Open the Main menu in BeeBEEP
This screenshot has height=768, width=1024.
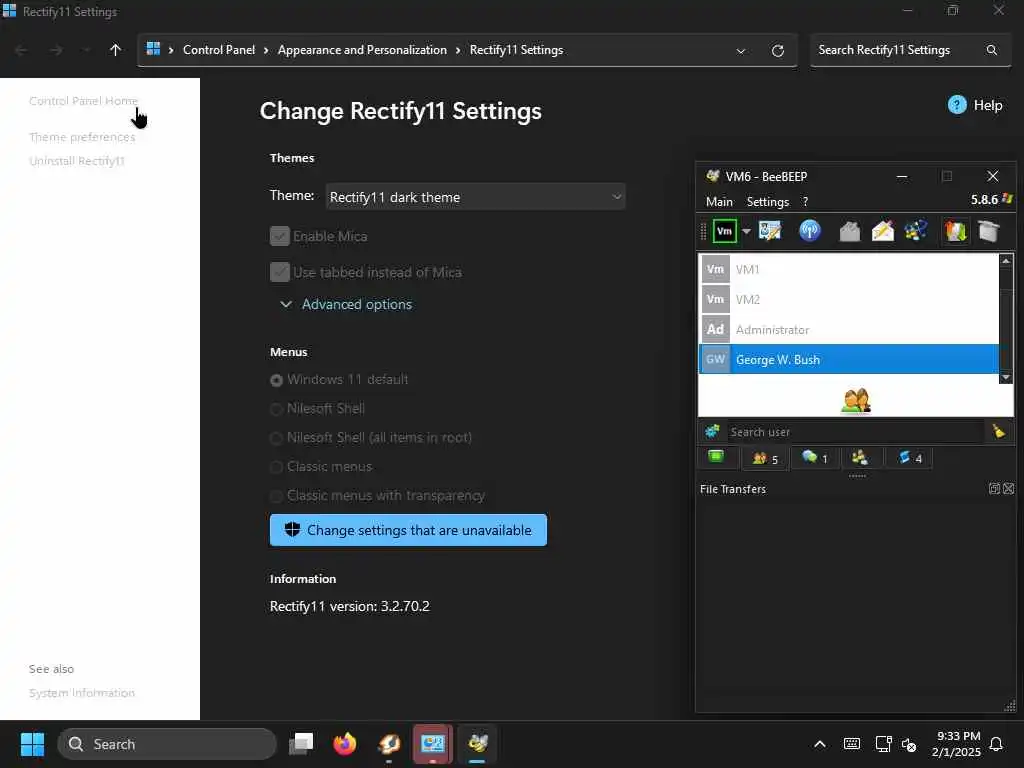[x=719, y=202]
